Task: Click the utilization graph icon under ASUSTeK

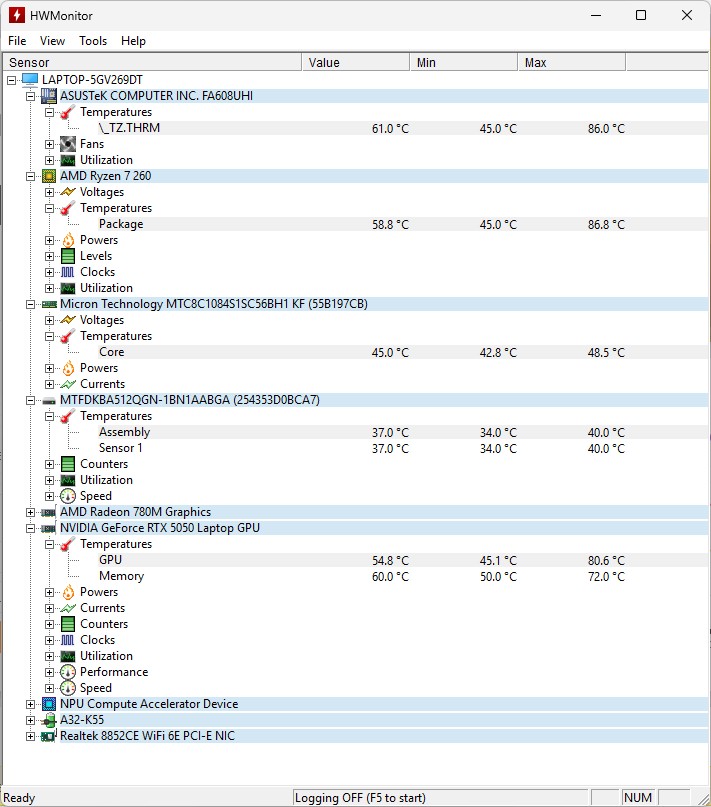Action: pyautogui.click(x=67, y=160)
